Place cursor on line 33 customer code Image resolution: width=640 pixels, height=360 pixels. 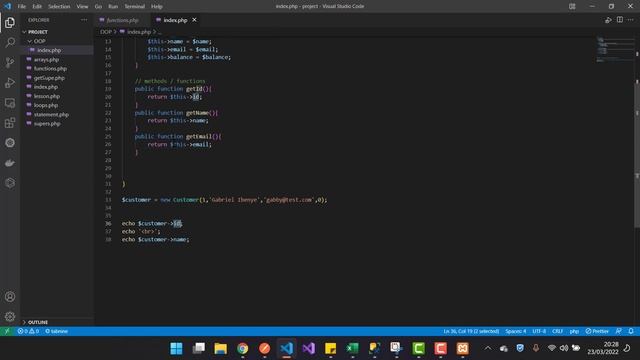point(224,200)
